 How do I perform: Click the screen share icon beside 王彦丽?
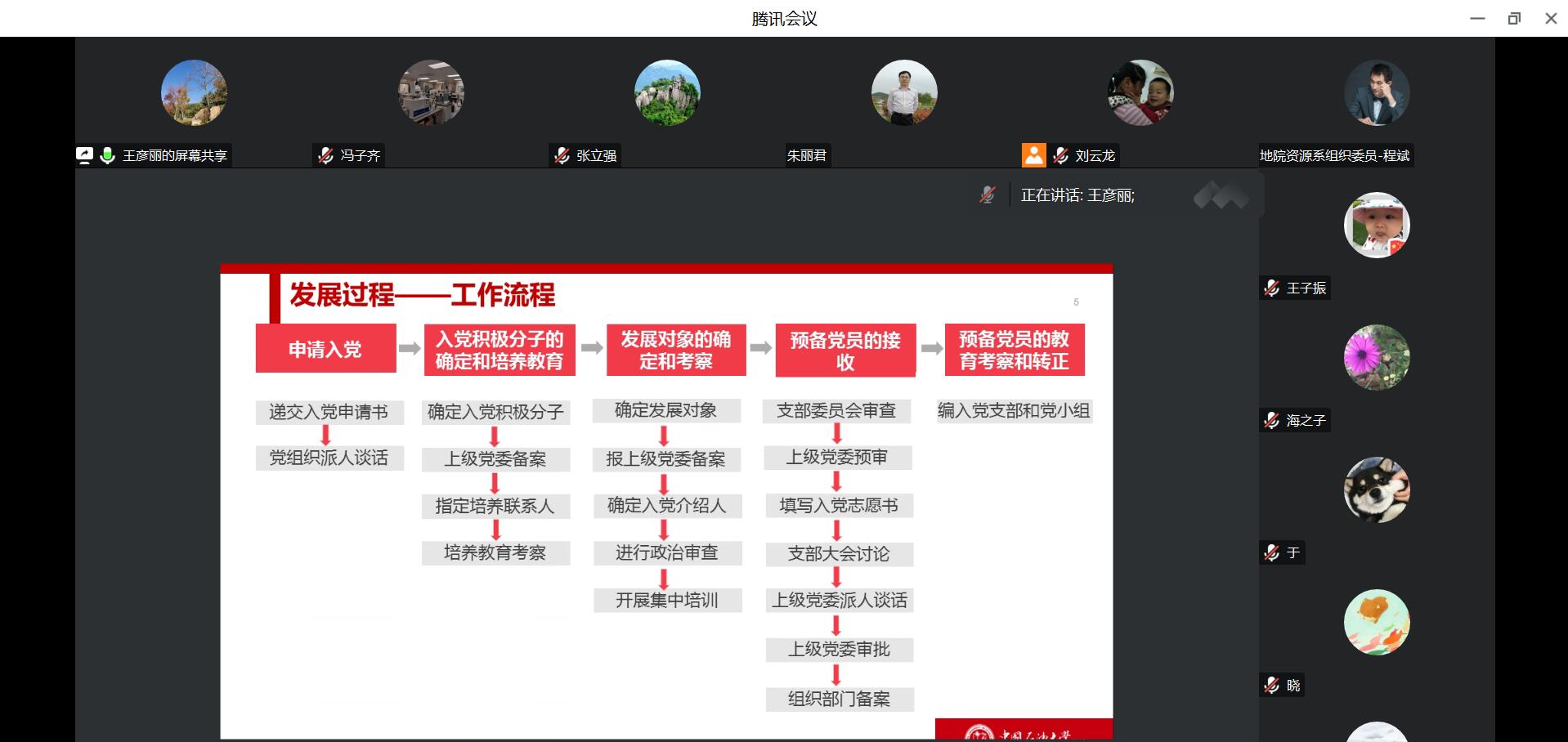(84, 155)
